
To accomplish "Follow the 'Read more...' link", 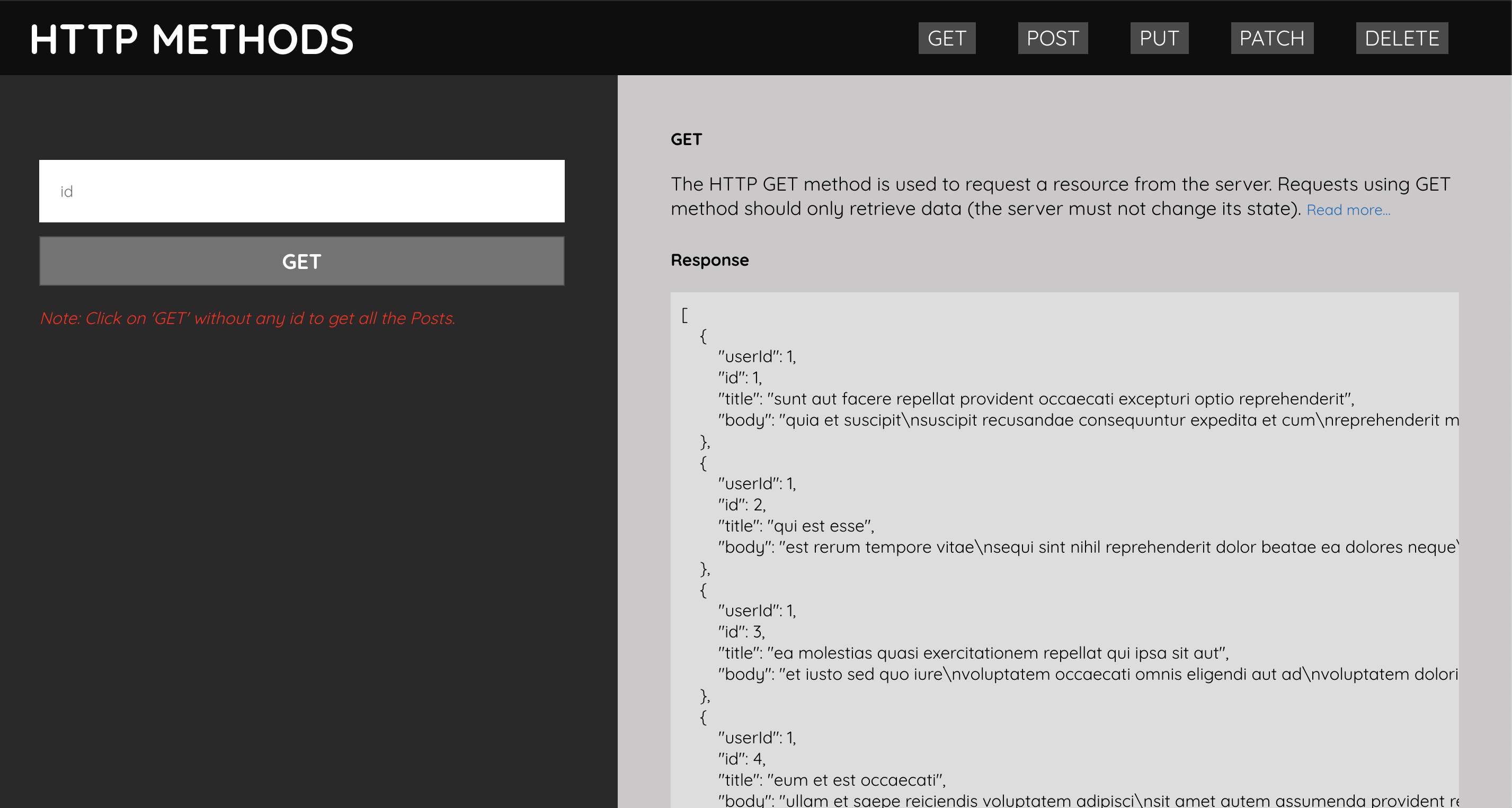I will tap(1348, 210).
